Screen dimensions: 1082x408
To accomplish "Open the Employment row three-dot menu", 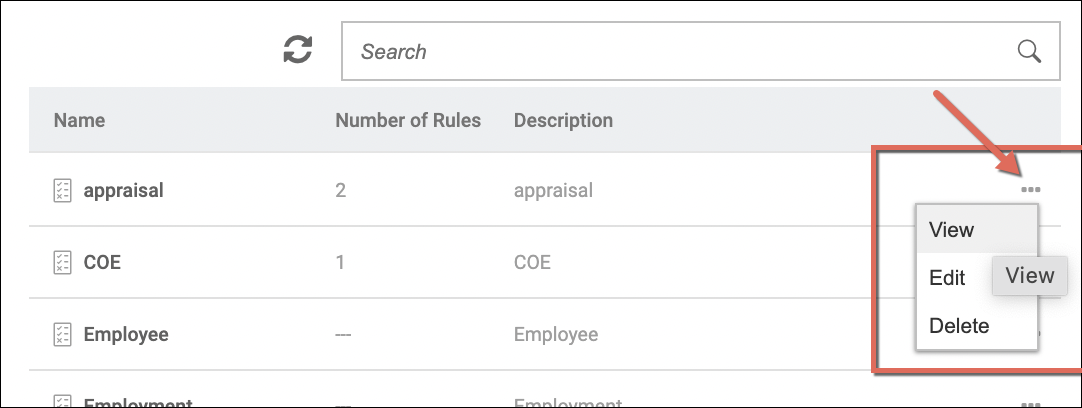I will click(x=1031, y=403).
